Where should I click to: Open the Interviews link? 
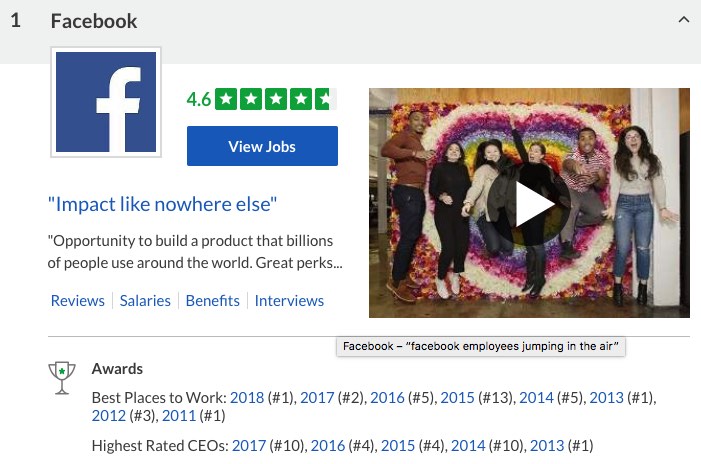[x=289, y=300]
